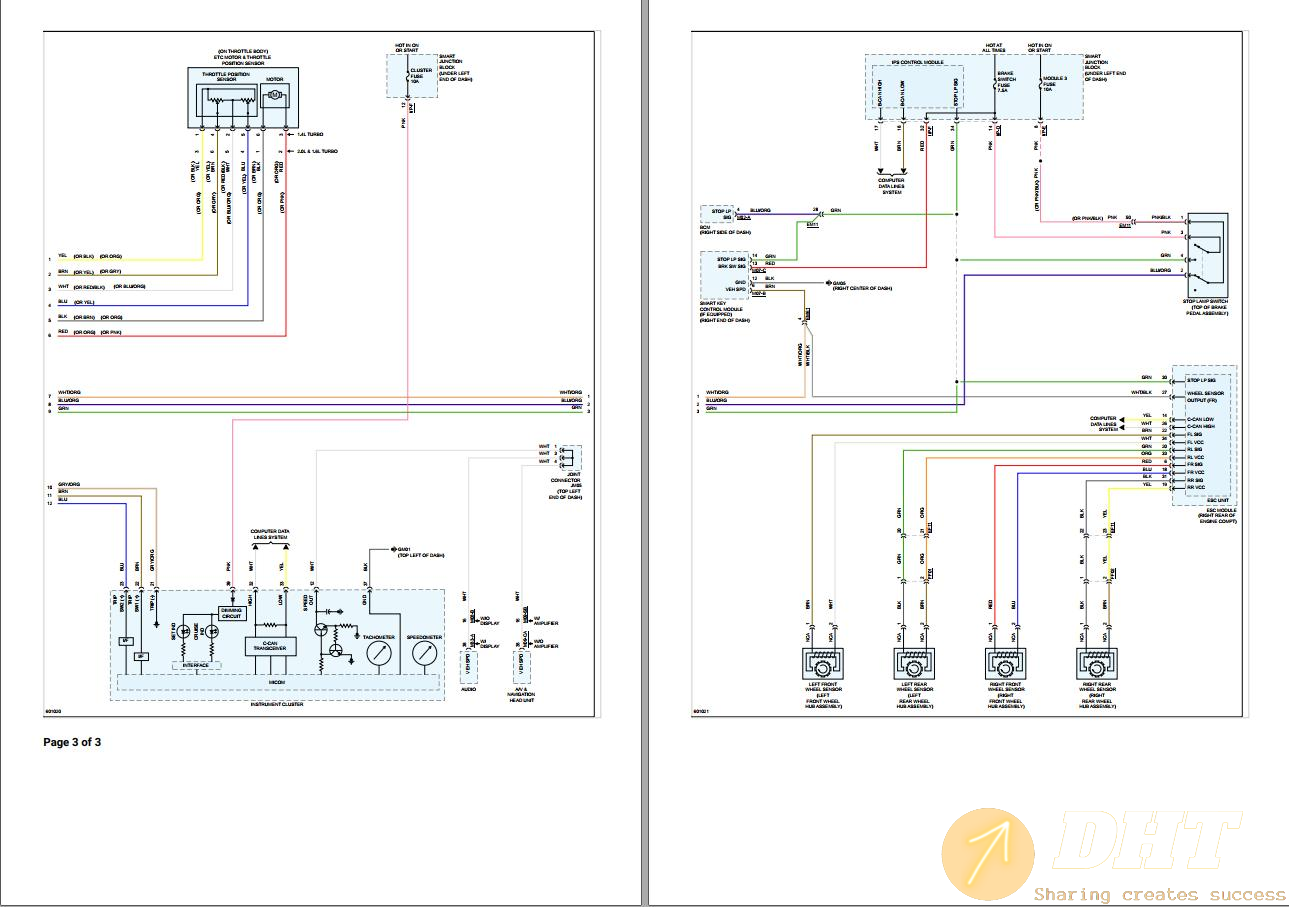1289x907 pixels.
Task: Click the right front wheel sensor symbol
Action: (1005, 664)
